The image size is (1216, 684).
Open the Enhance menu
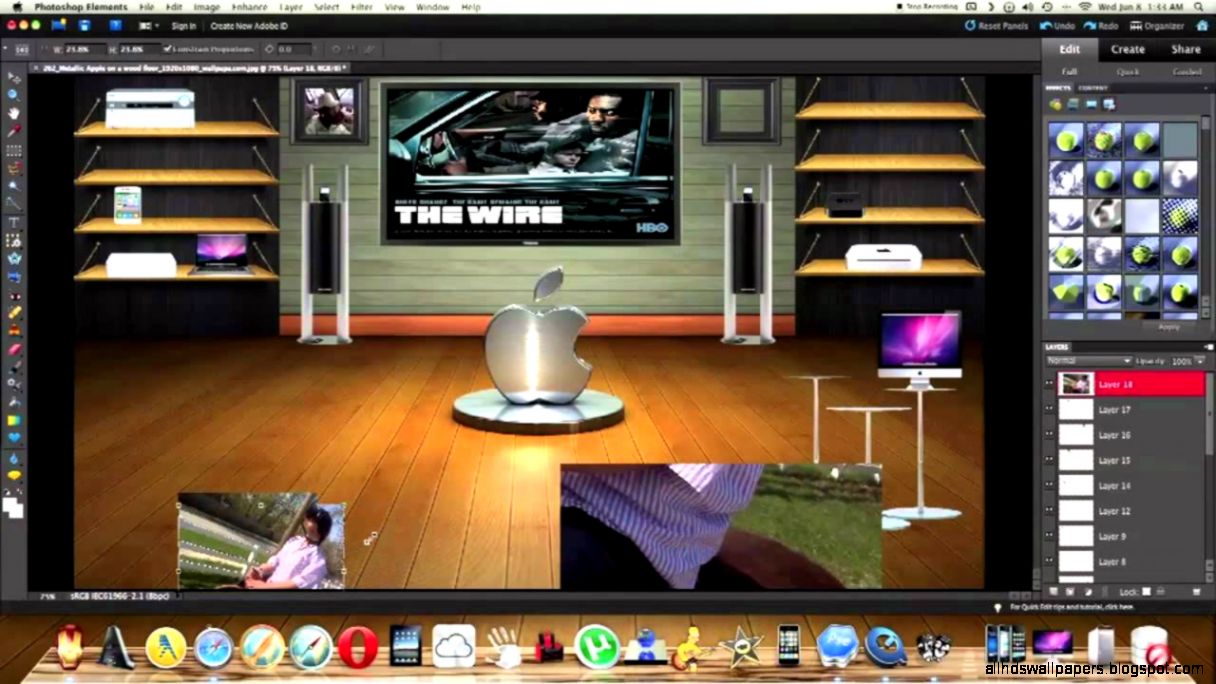(x=249, y=7)
